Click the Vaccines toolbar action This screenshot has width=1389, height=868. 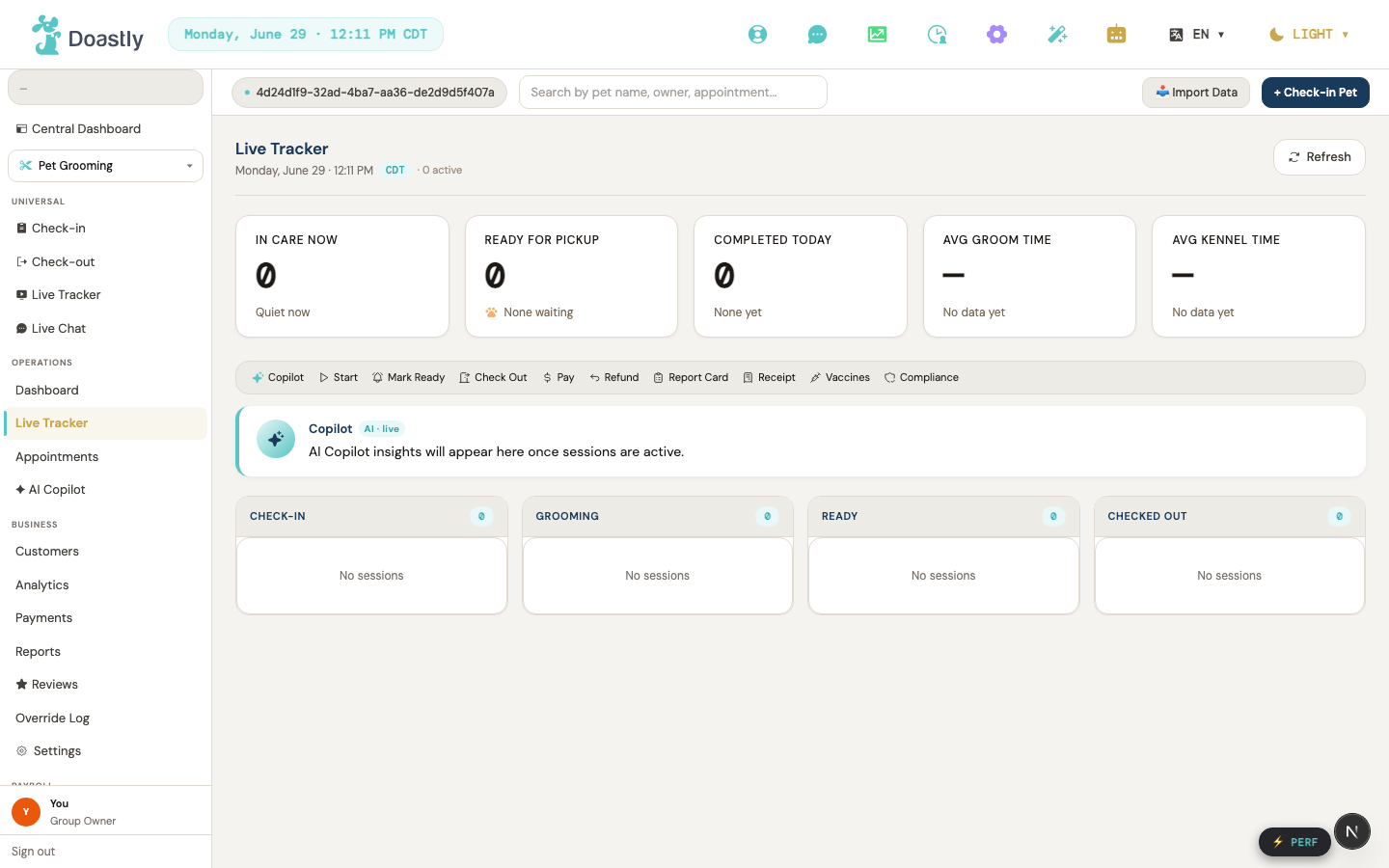[x=840, y=378]
